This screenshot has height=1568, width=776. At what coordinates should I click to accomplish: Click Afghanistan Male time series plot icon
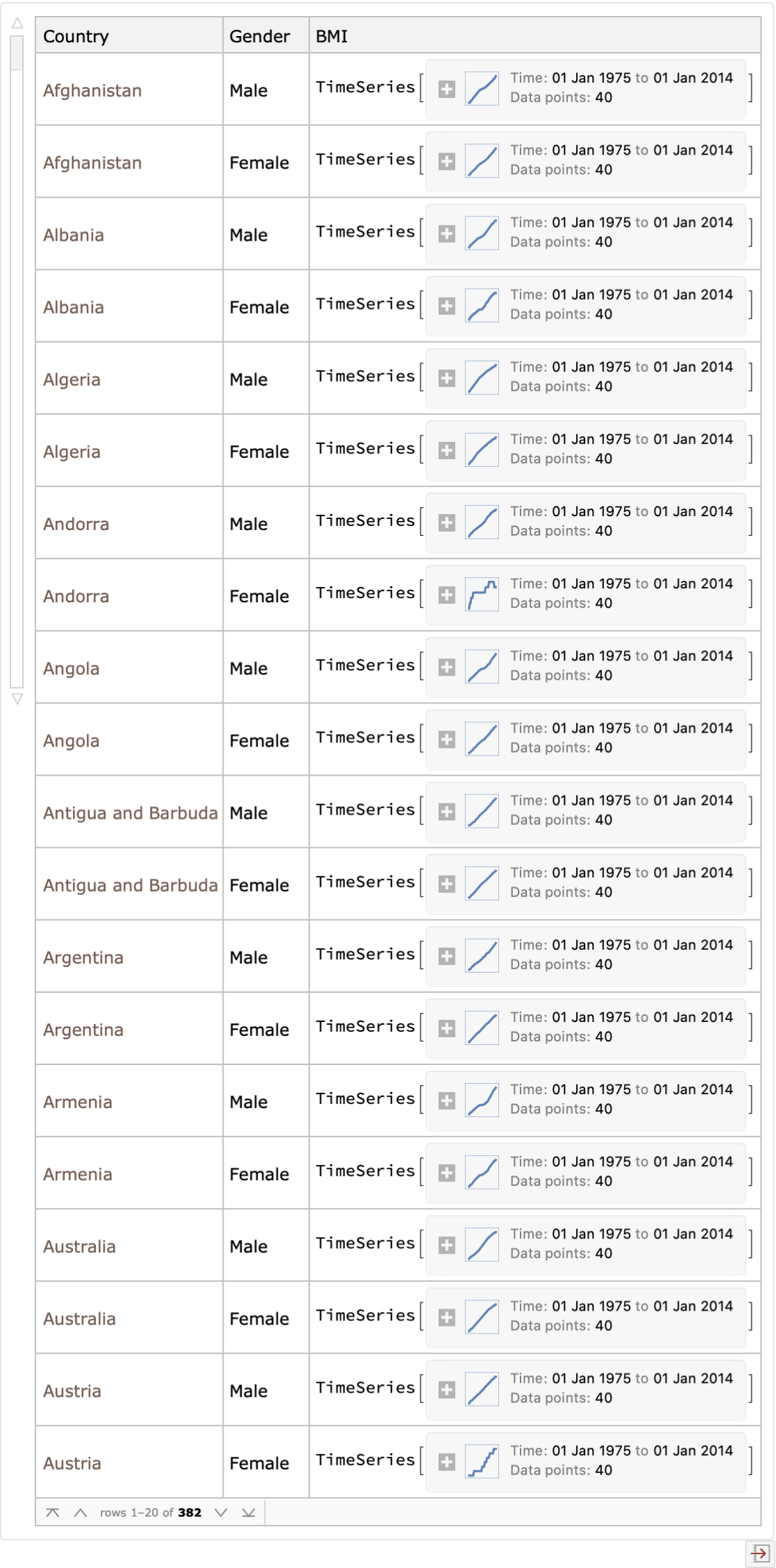(482, 89)
